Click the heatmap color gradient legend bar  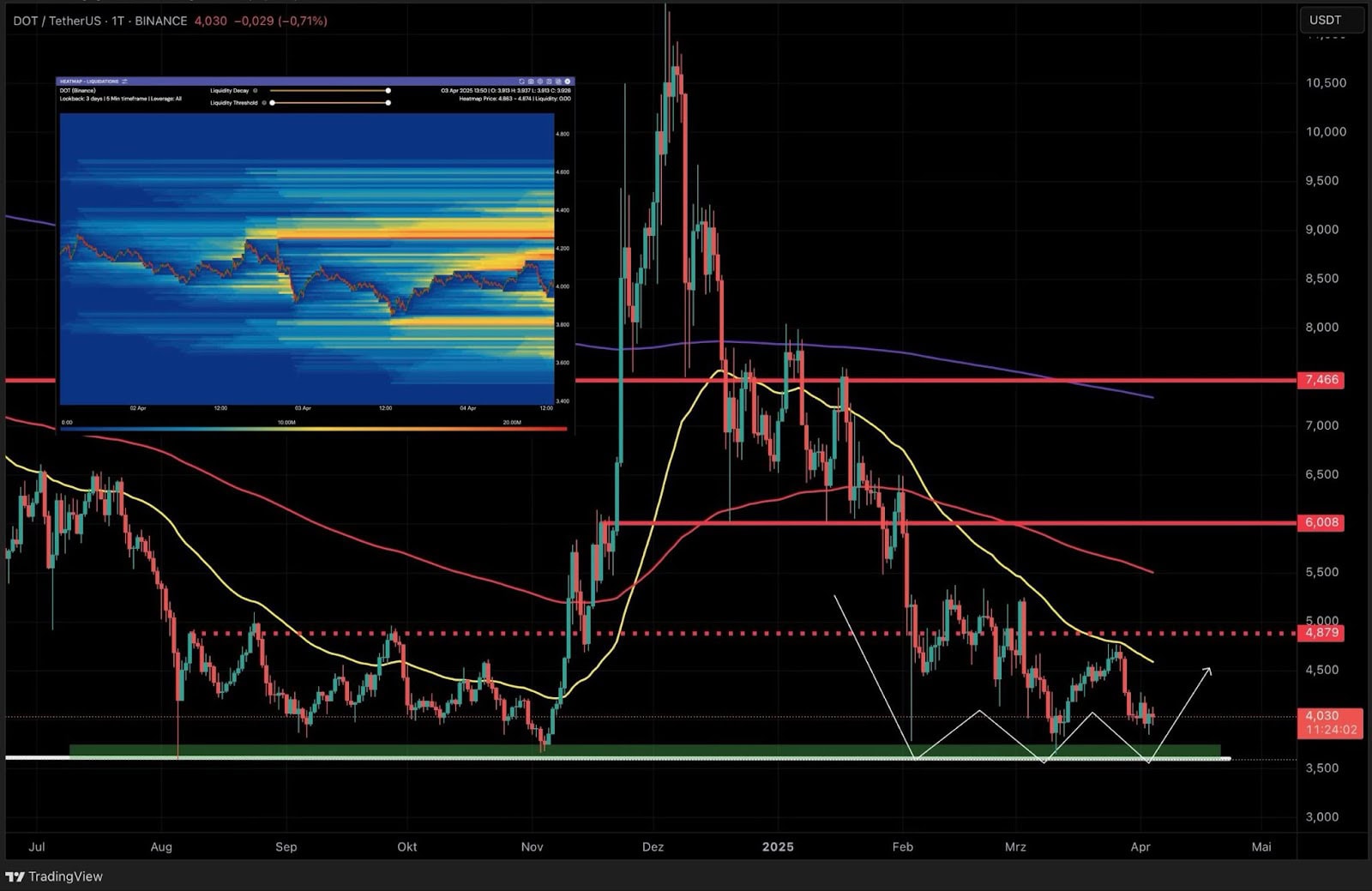click(x=313, y=429)
